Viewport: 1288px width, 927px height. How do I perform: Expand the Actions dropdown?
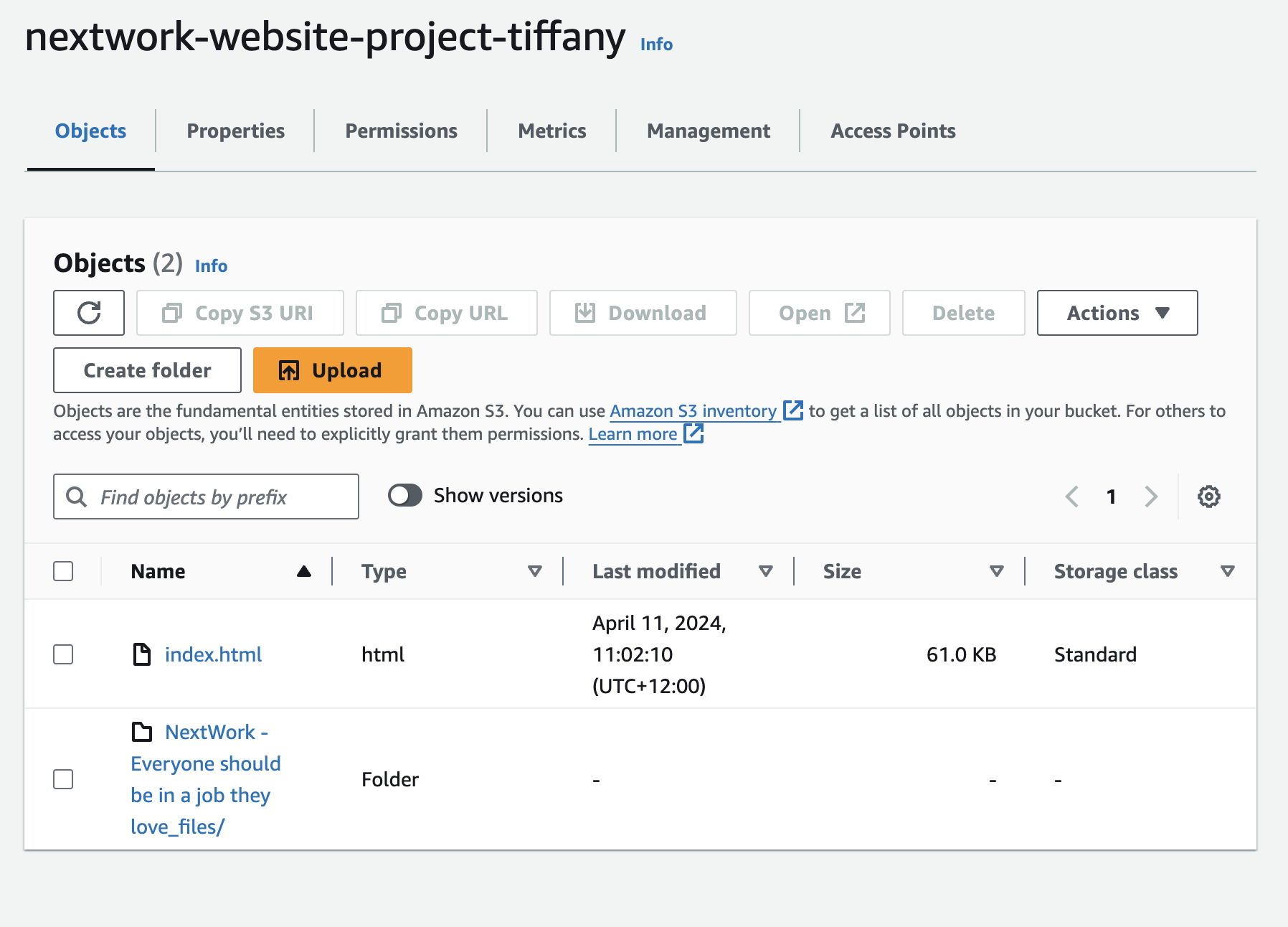1117,313
